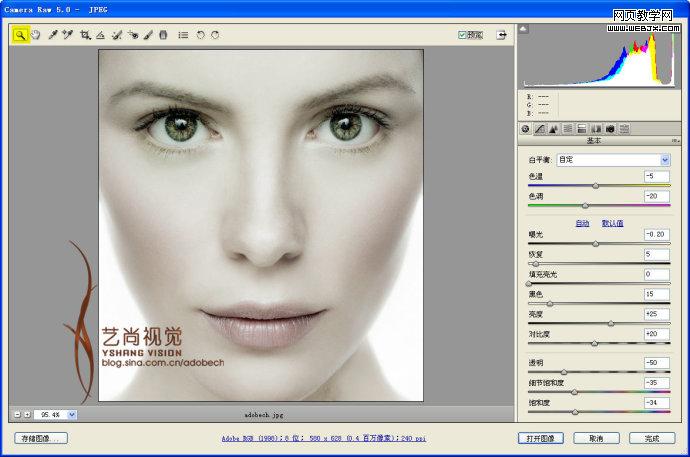Select the Spot Removal tool

[x=117, y=35]
